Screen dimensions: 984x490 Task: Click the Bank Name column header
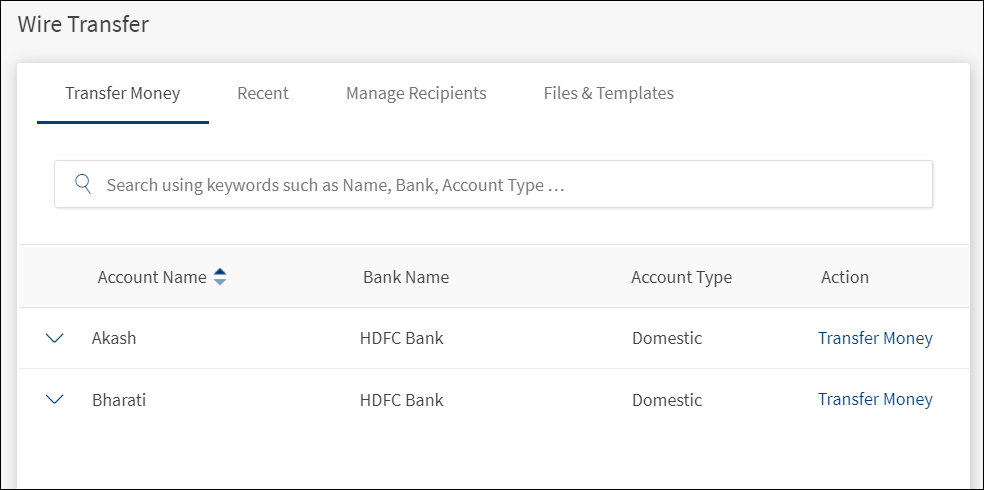point(406,277)
